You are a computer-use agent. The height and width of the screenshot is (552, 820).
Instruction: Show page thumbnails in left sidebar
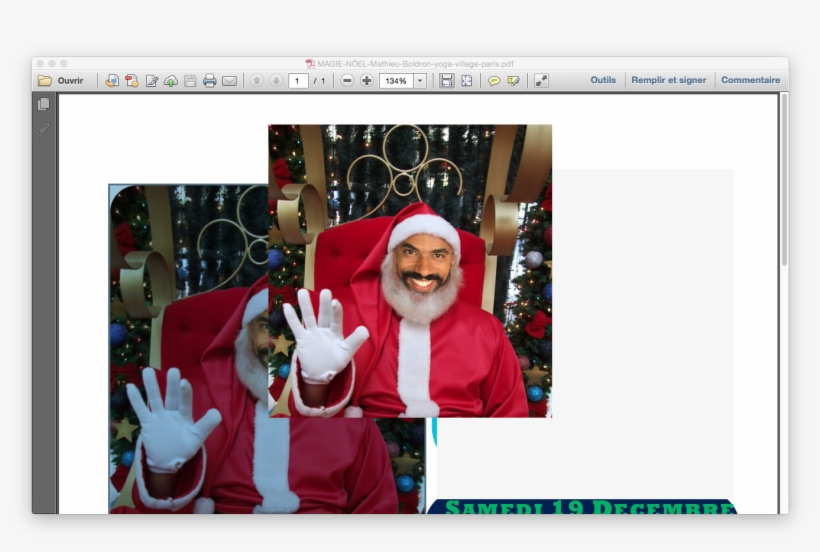(44, 104)
